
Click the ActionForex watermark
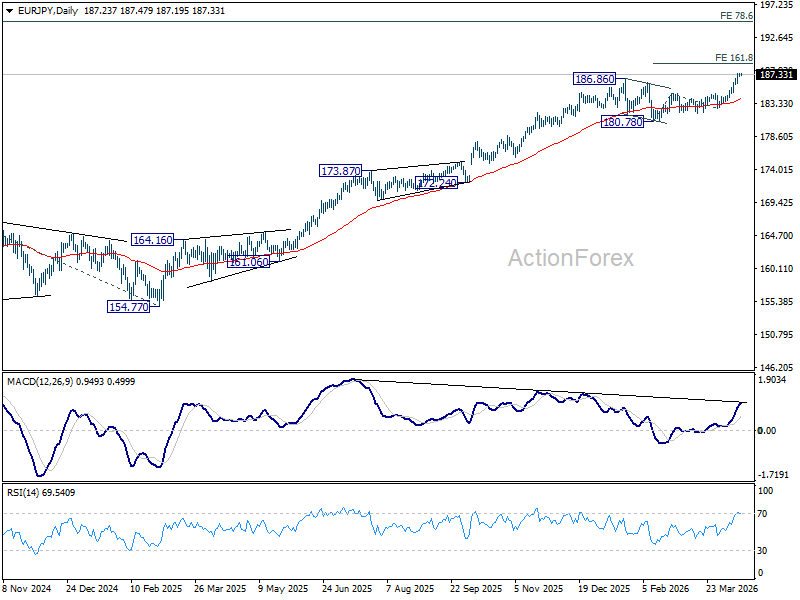[x=571, y=258]
